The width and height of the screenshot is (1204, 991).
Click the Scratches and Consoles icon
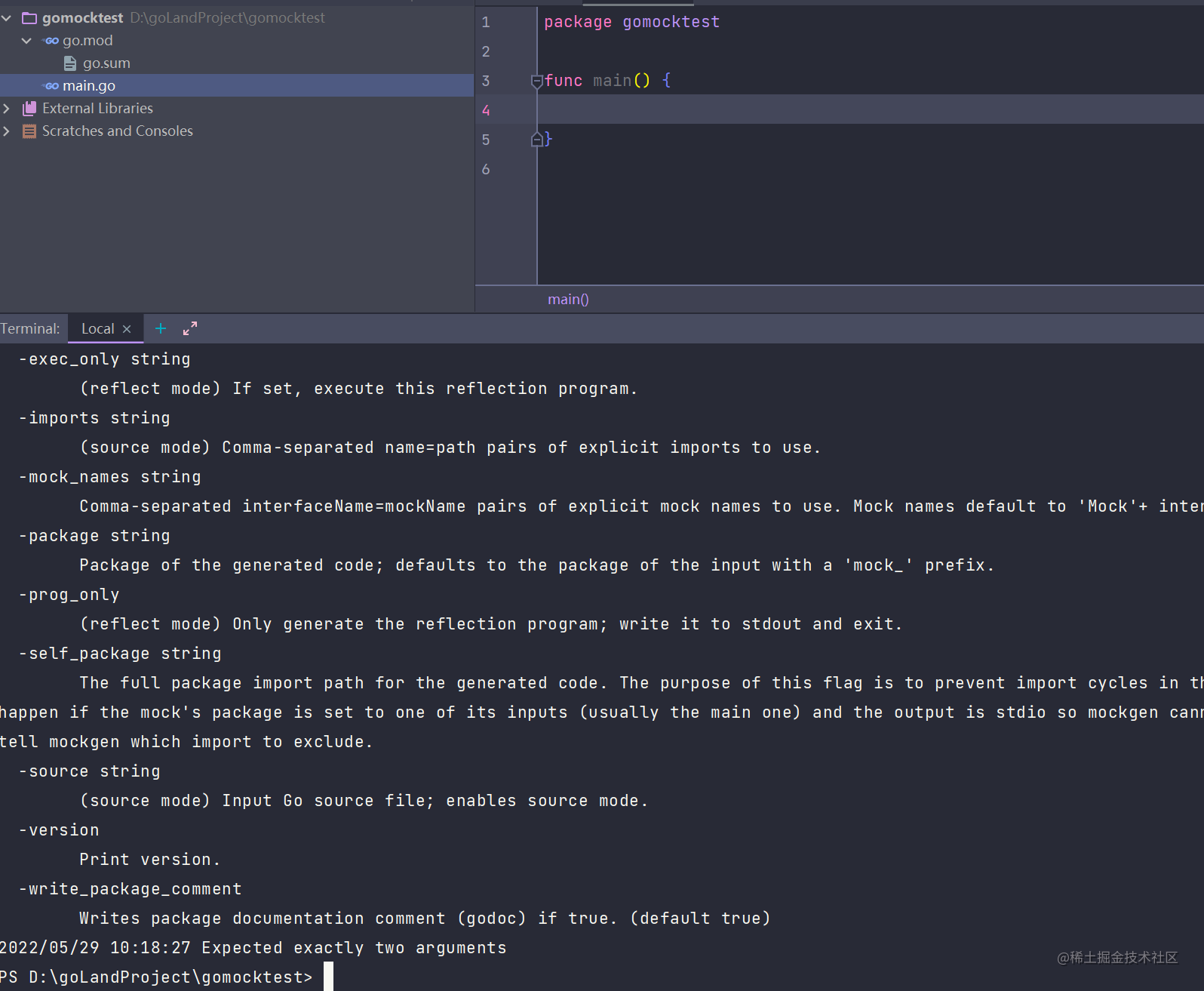tap(29, 131)
